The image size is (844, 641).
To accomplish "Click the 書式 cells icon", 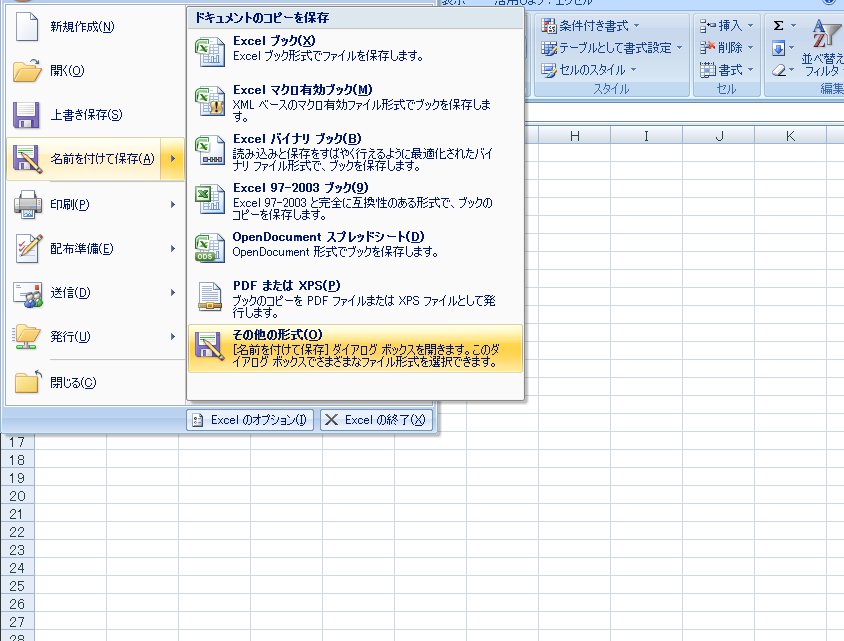I will tap(707, 70).
